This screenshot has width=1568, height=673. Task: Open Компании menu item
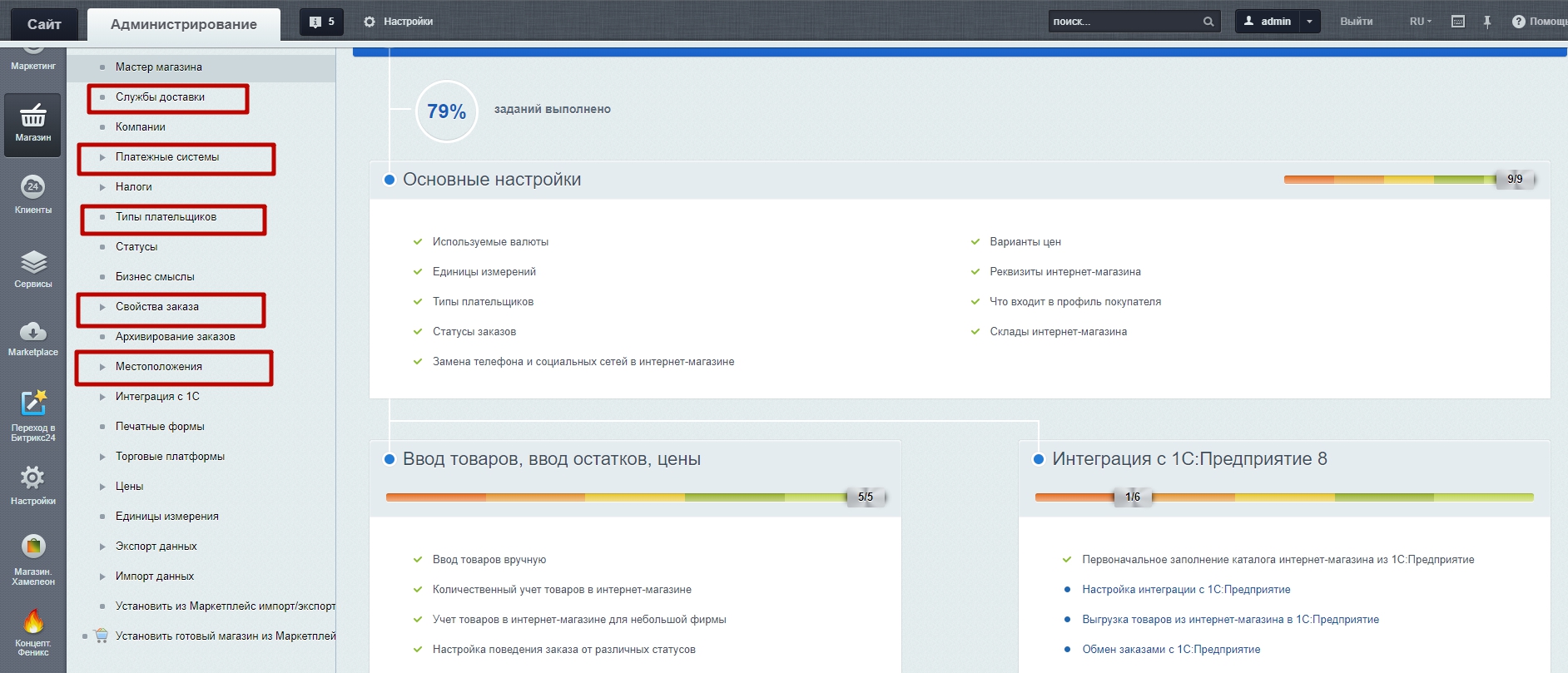coord(140,127)
